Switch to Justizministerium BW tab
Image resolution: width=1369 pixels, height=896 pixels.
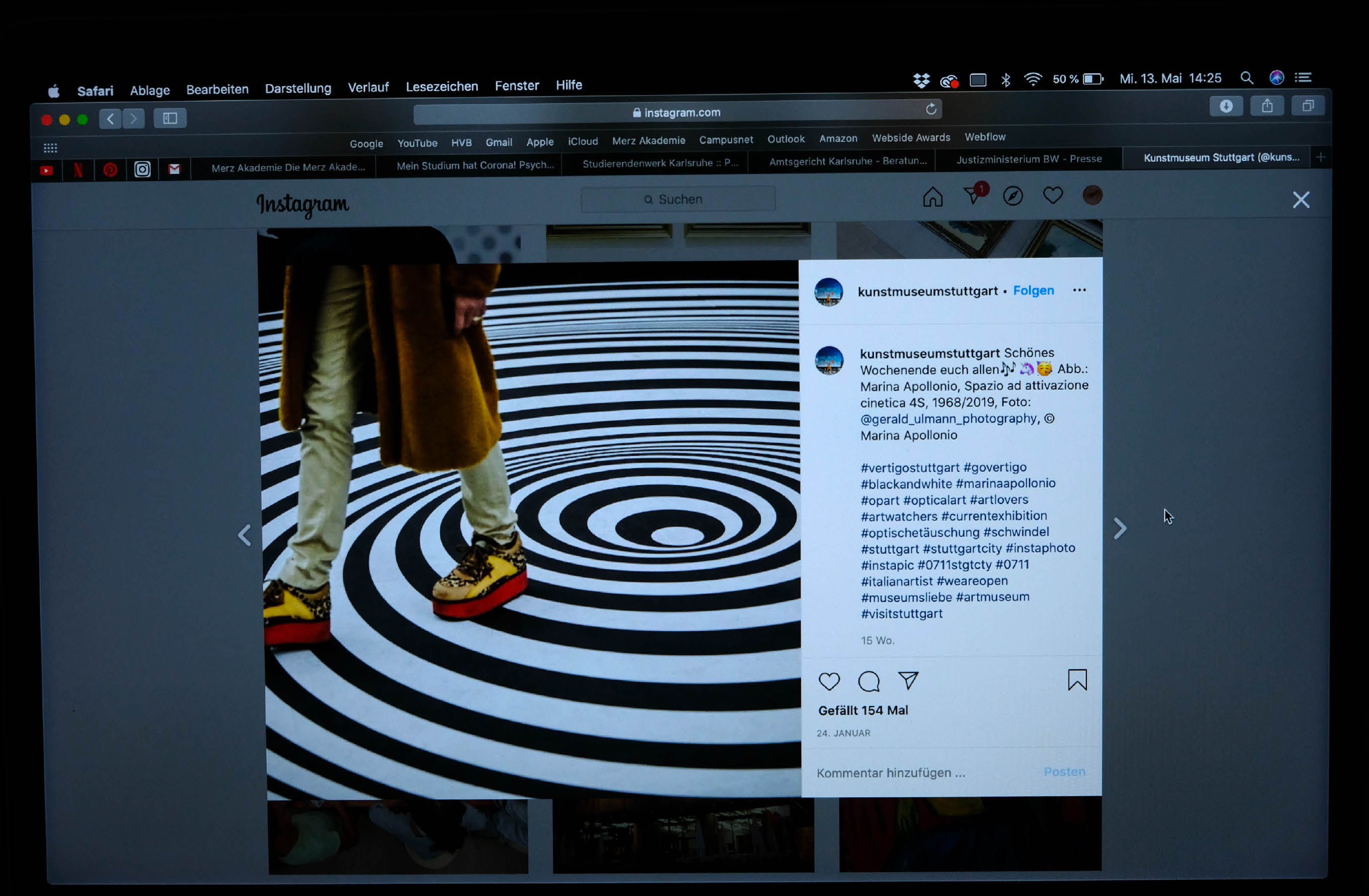[x=1028, y=159]
